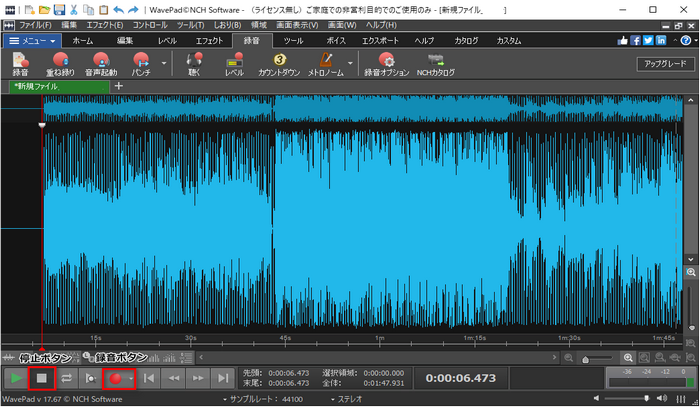Open the NCHカタログ icon

click(x=434, y=62)
